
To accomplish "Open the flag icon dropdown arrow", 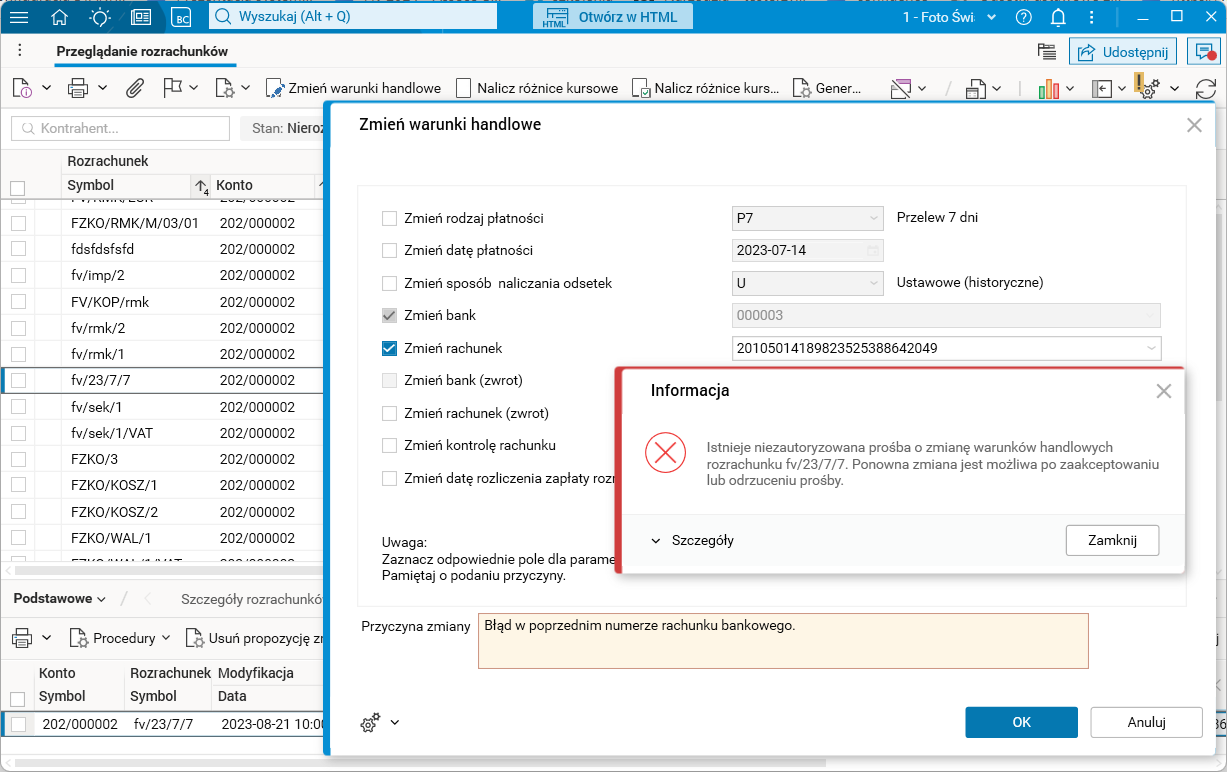I will click(194, 88).
